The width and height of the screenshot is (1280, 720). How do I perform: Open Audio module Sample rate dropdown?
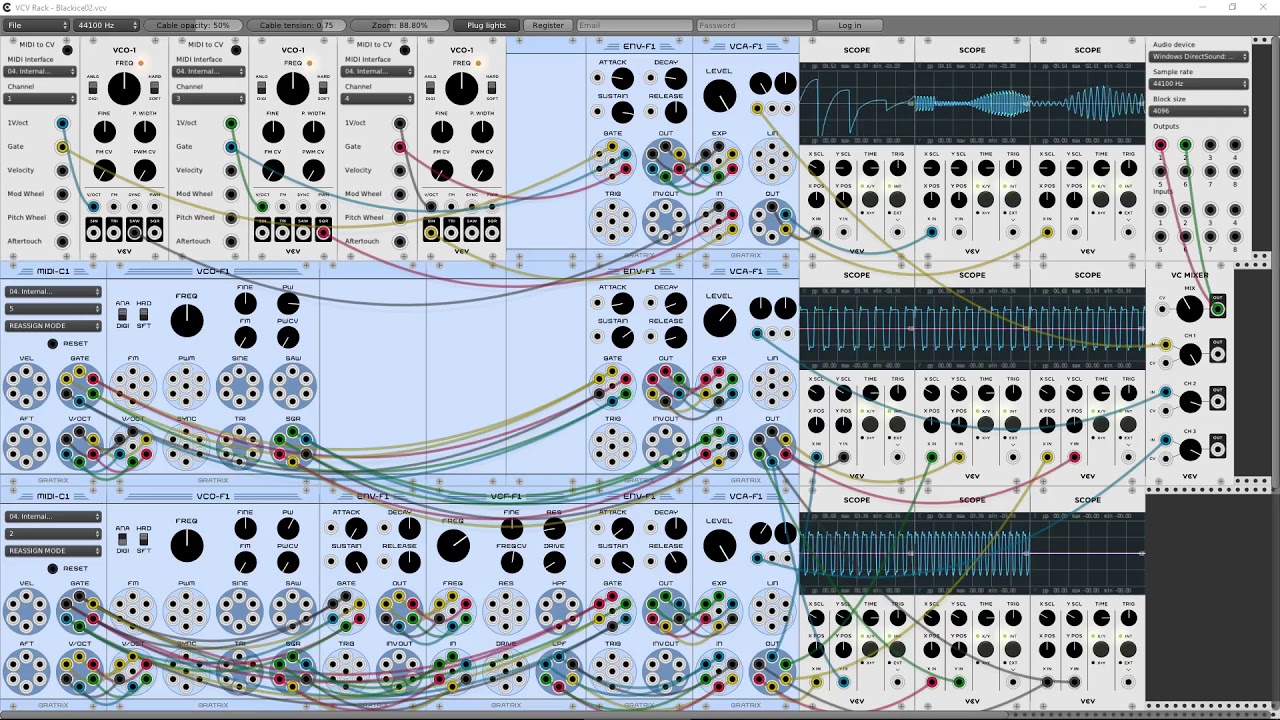(x=1200, y=84)
